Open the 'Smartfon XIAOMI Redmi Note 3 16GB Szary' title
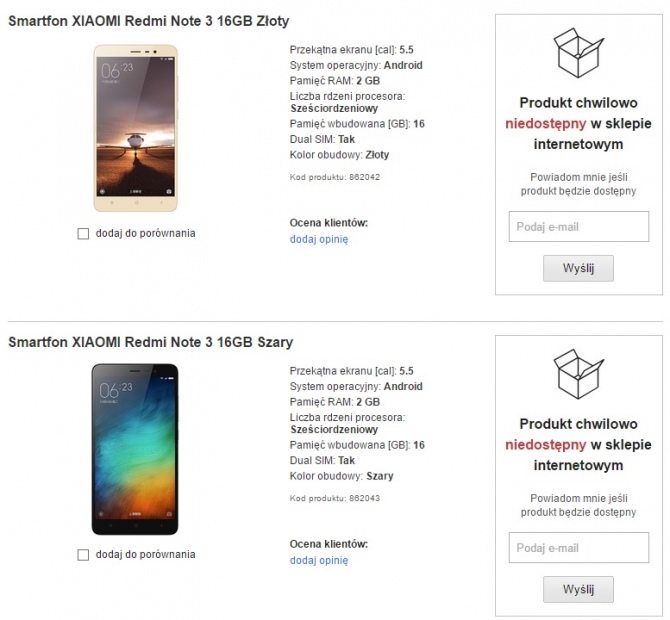This screenshot has height=620, width=670. [x=150, y=342]
